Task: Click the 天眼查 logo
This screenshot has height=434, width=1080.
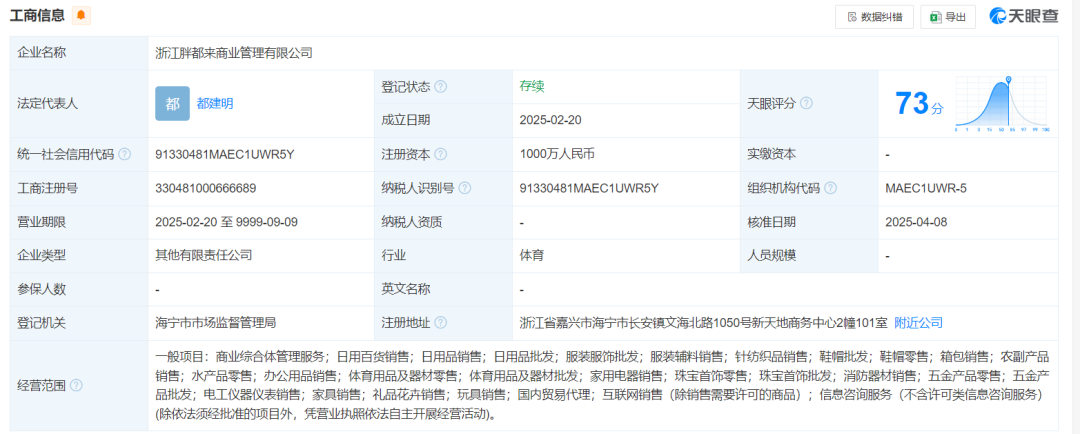Action: 1023,16
